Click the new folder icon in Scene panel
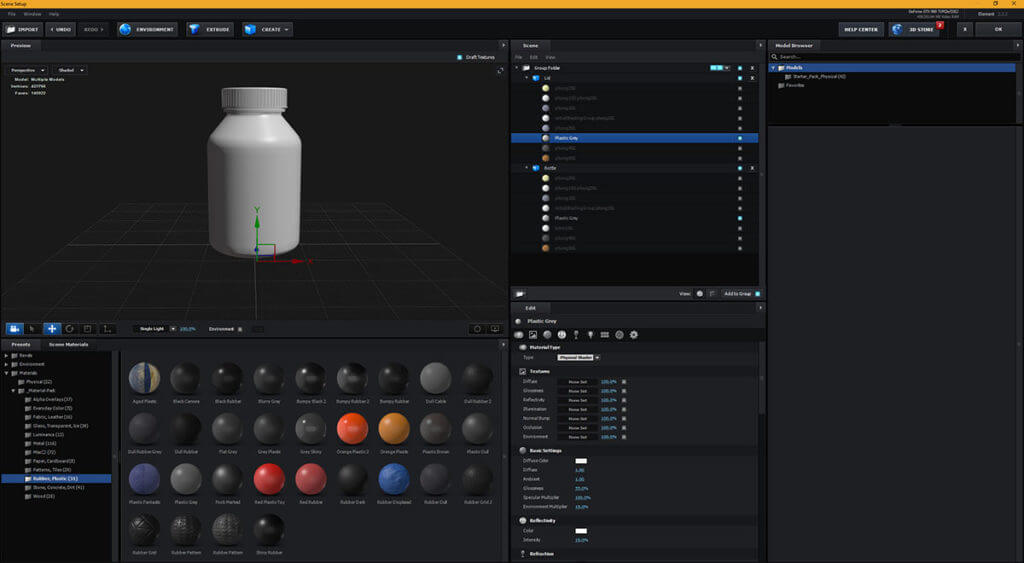This screenshot has height=563, width=1024. point(520,294)
